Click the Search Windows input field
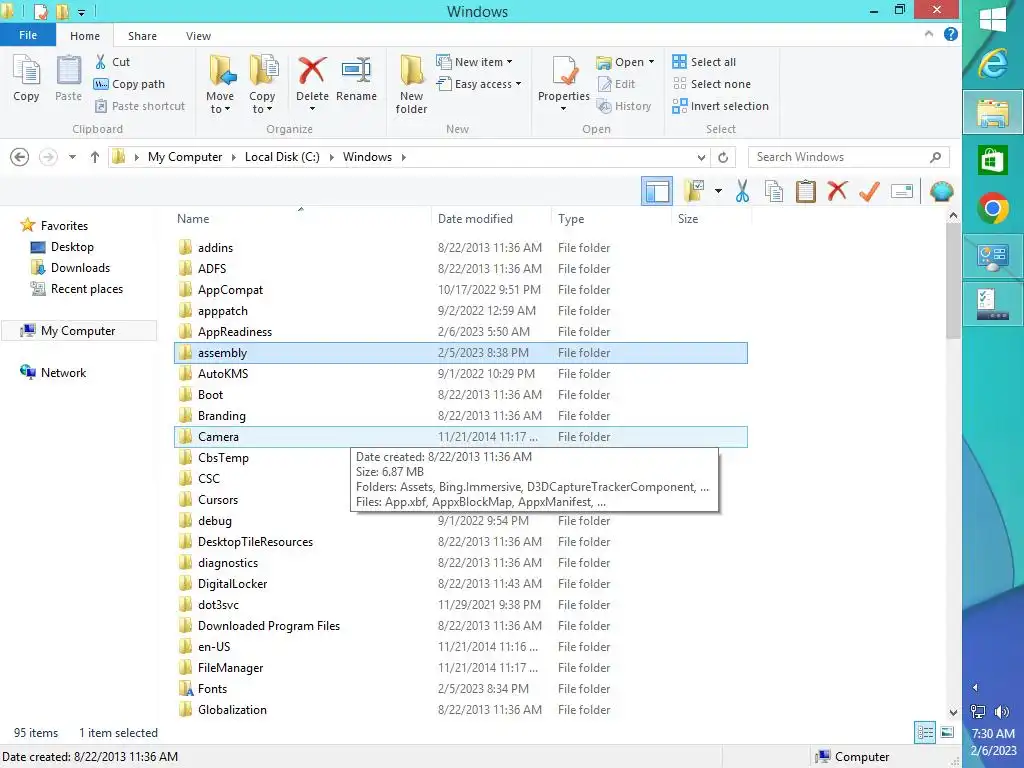 coord(848,157)
